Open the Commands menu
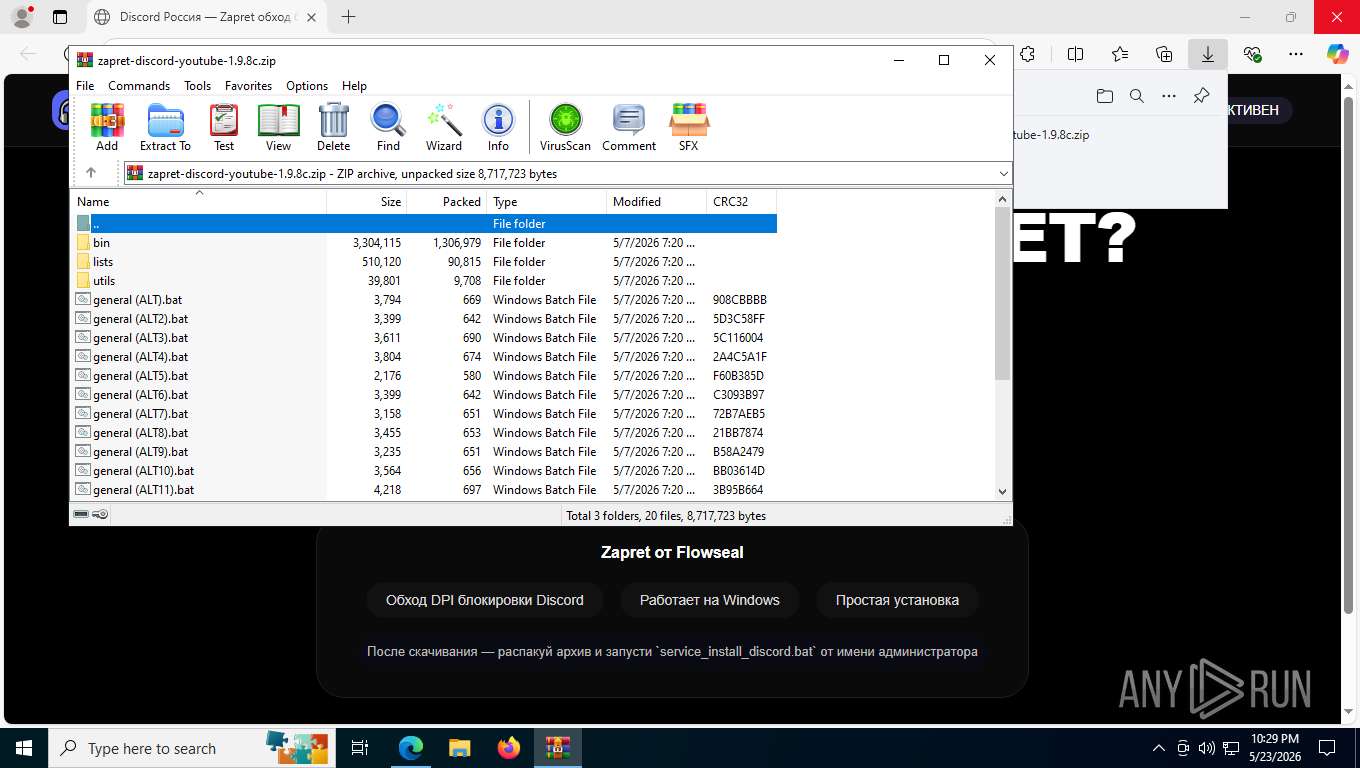 (x=139, y=86)
